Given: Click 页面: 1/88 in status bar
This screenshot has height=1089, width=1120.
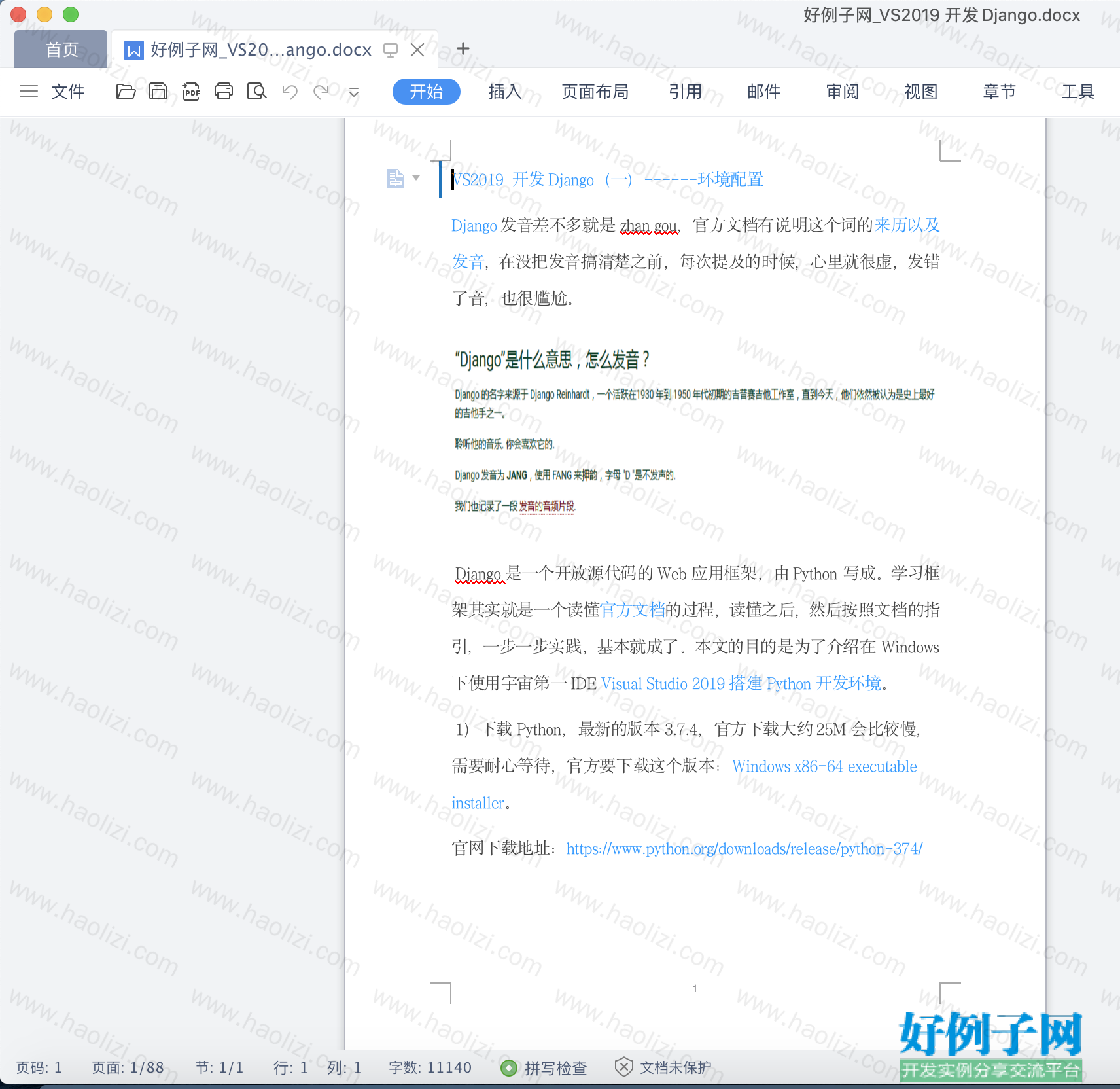Looking at the screenshot, I should (x=128, y=1068).
